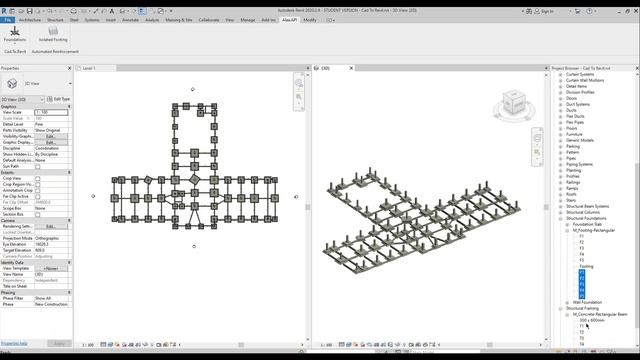This screenshot has height=360, width=640.
Task: Toggle the Section Box checkbox
Action: coord(38,214)
